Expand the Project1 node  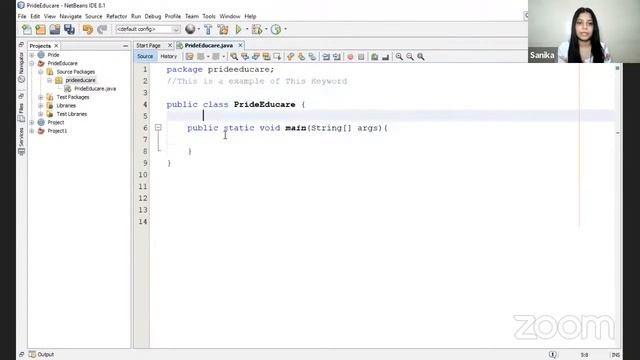point(32,131)
